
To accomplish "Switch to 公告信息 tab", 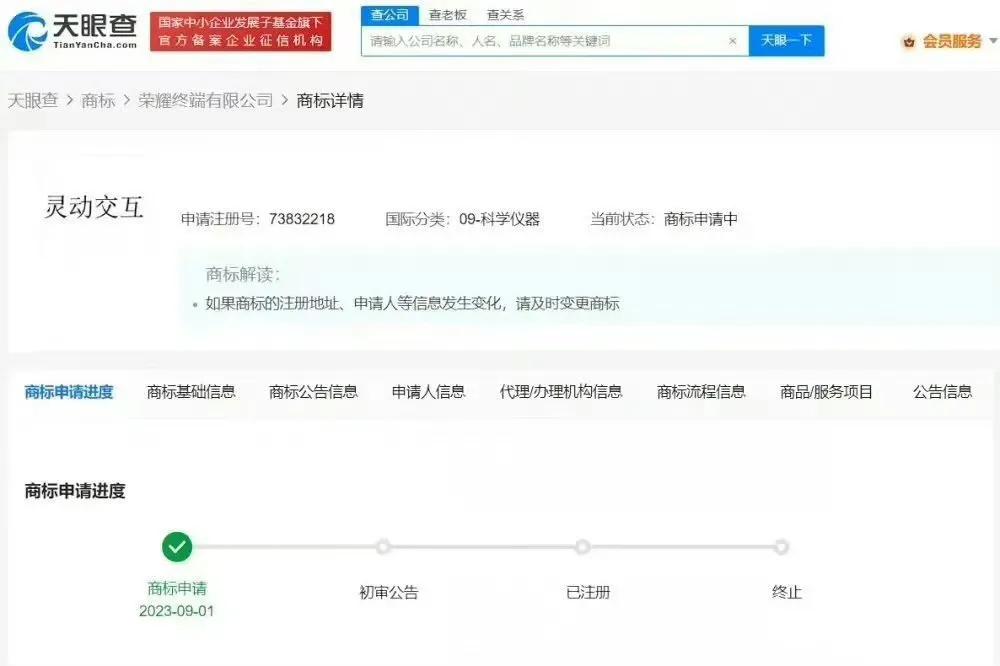I will pos(942,392).
